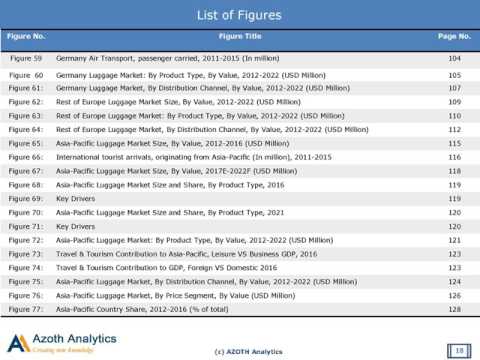This screenshot has width=480, height=360.
Task: Click the 'Page No.' column header
Action: (454, 36)
